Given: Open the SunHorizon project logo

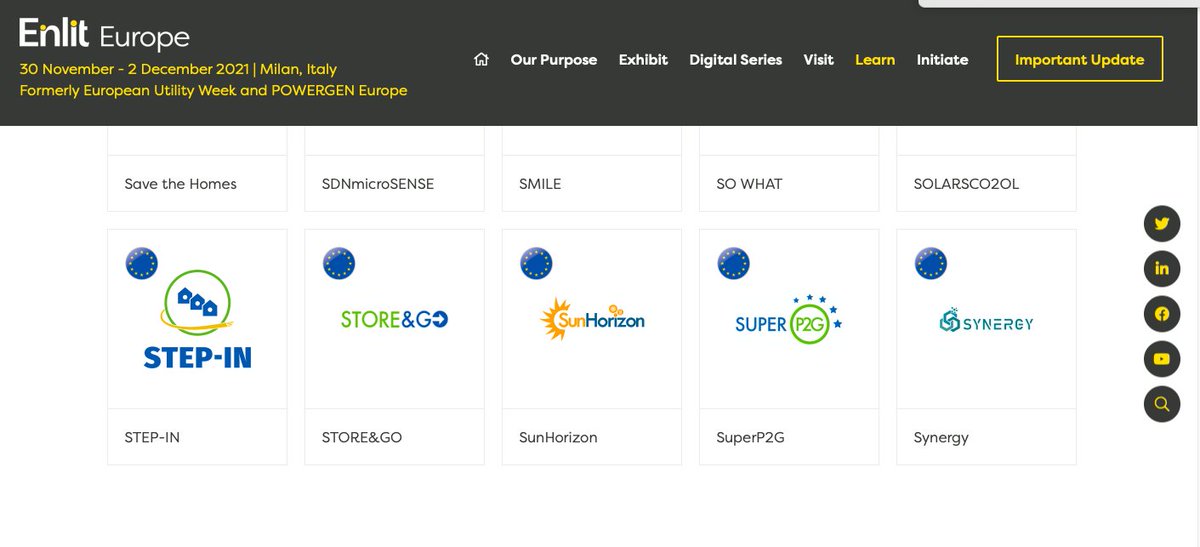Looking at the screenshot, I should [592, 320].
